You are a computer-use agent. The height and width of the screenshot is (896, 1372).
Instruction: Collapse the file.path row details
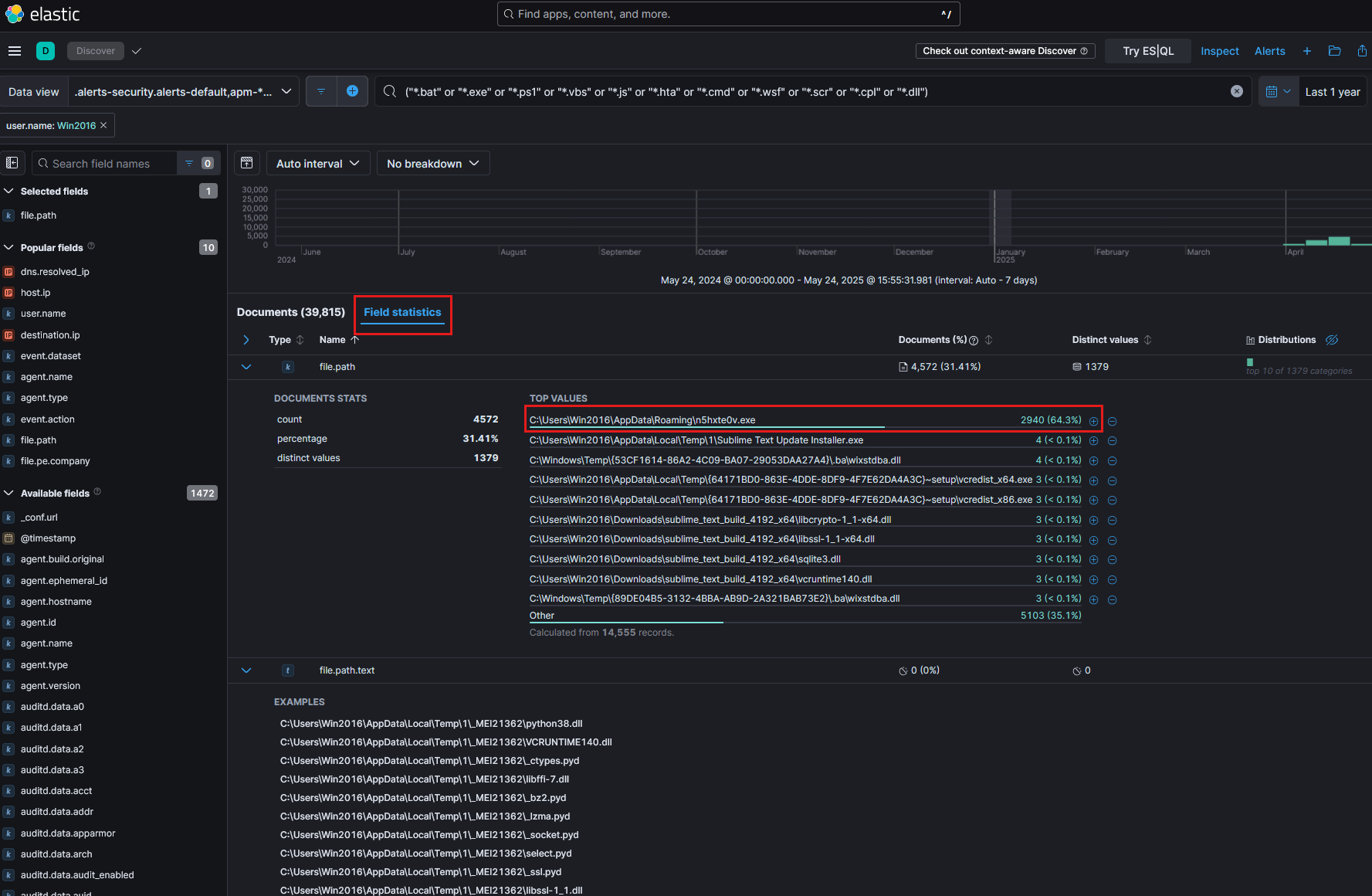pos(246,367)
